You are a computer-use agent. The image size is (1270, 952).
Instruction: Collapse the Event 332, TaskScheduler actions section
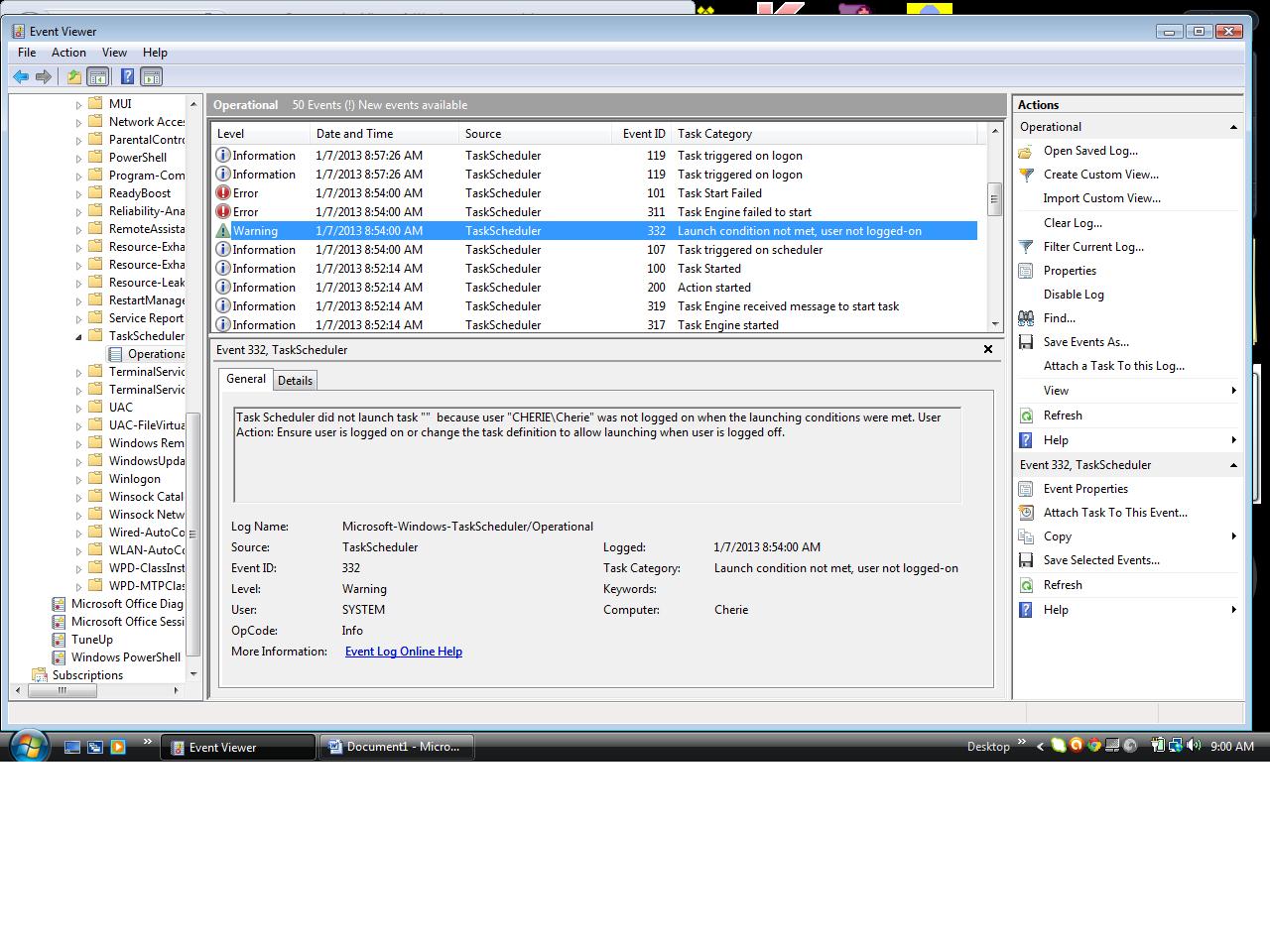coord(1233,465)
